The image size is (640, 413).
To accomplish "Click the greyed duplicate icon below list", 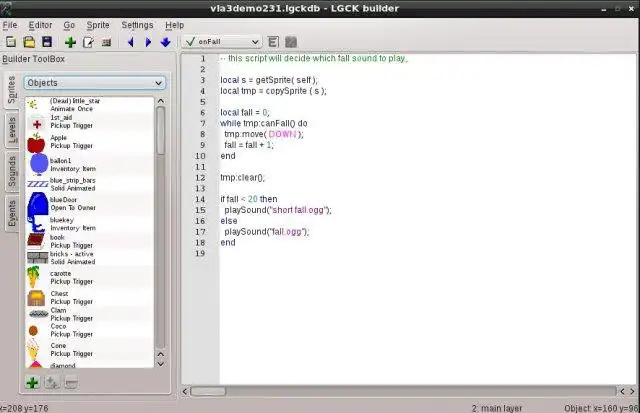I will coord(51,383).
